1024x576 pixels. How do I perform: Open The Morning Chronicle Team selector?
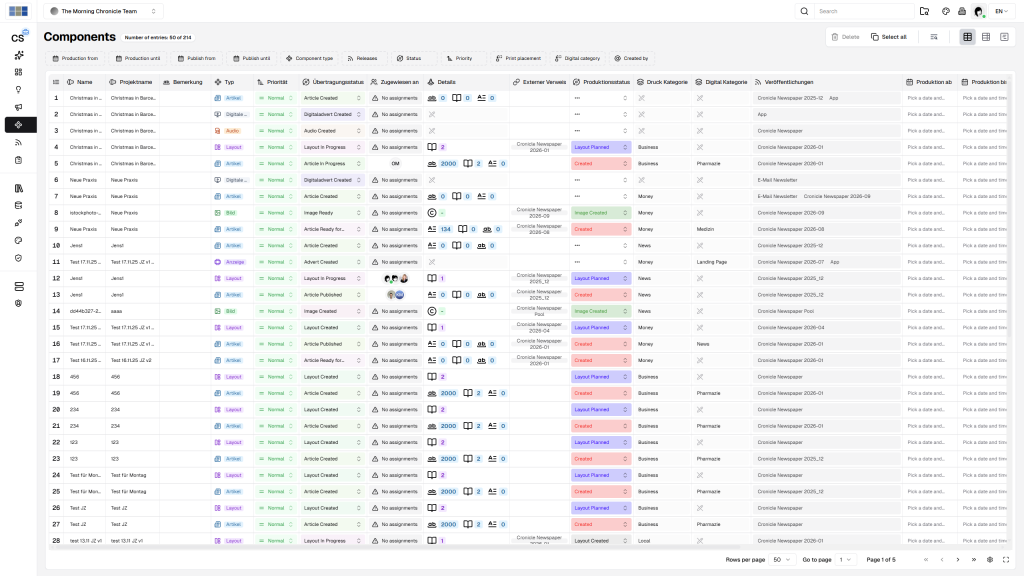pos(104,11)
